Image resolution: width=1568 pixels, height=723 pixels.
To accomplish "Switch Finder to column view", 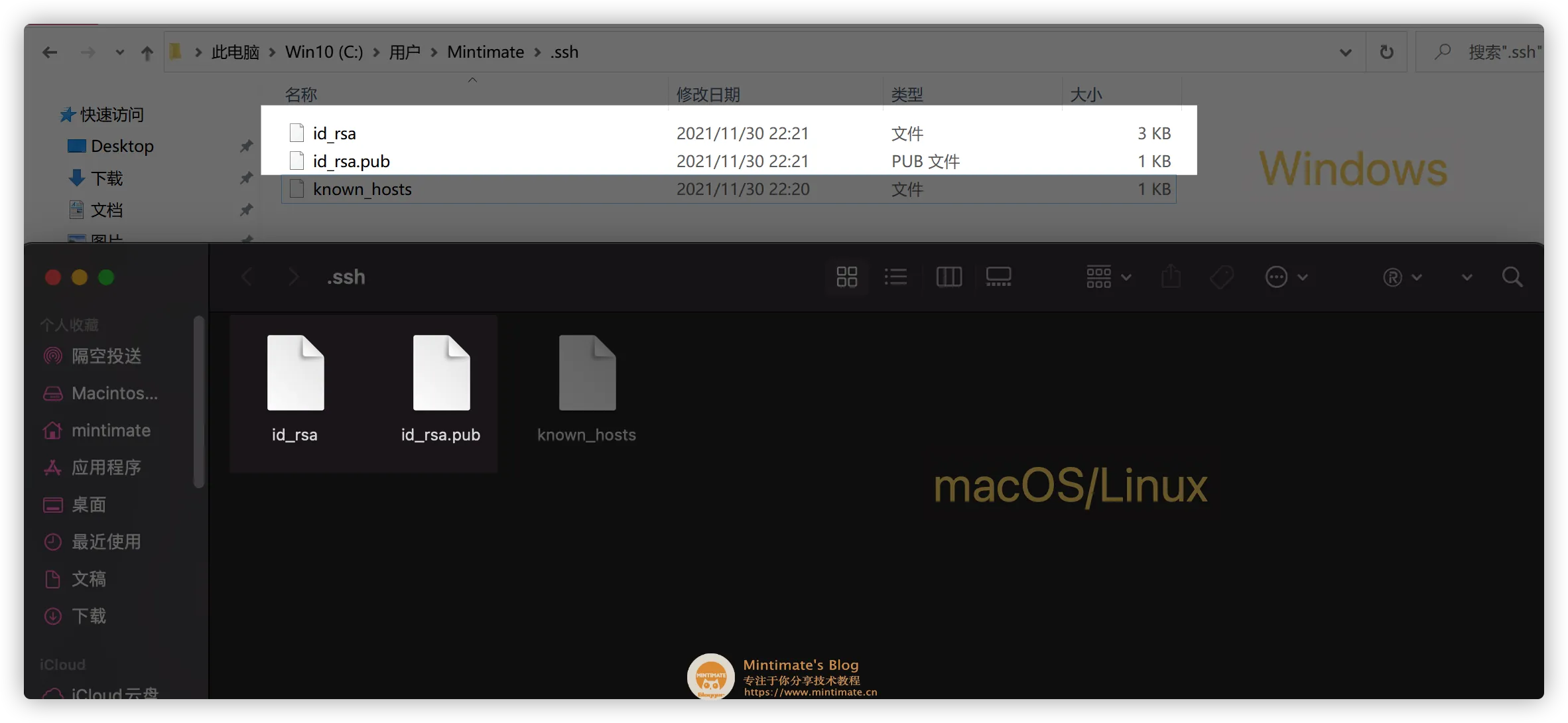I will coord(948,277).
